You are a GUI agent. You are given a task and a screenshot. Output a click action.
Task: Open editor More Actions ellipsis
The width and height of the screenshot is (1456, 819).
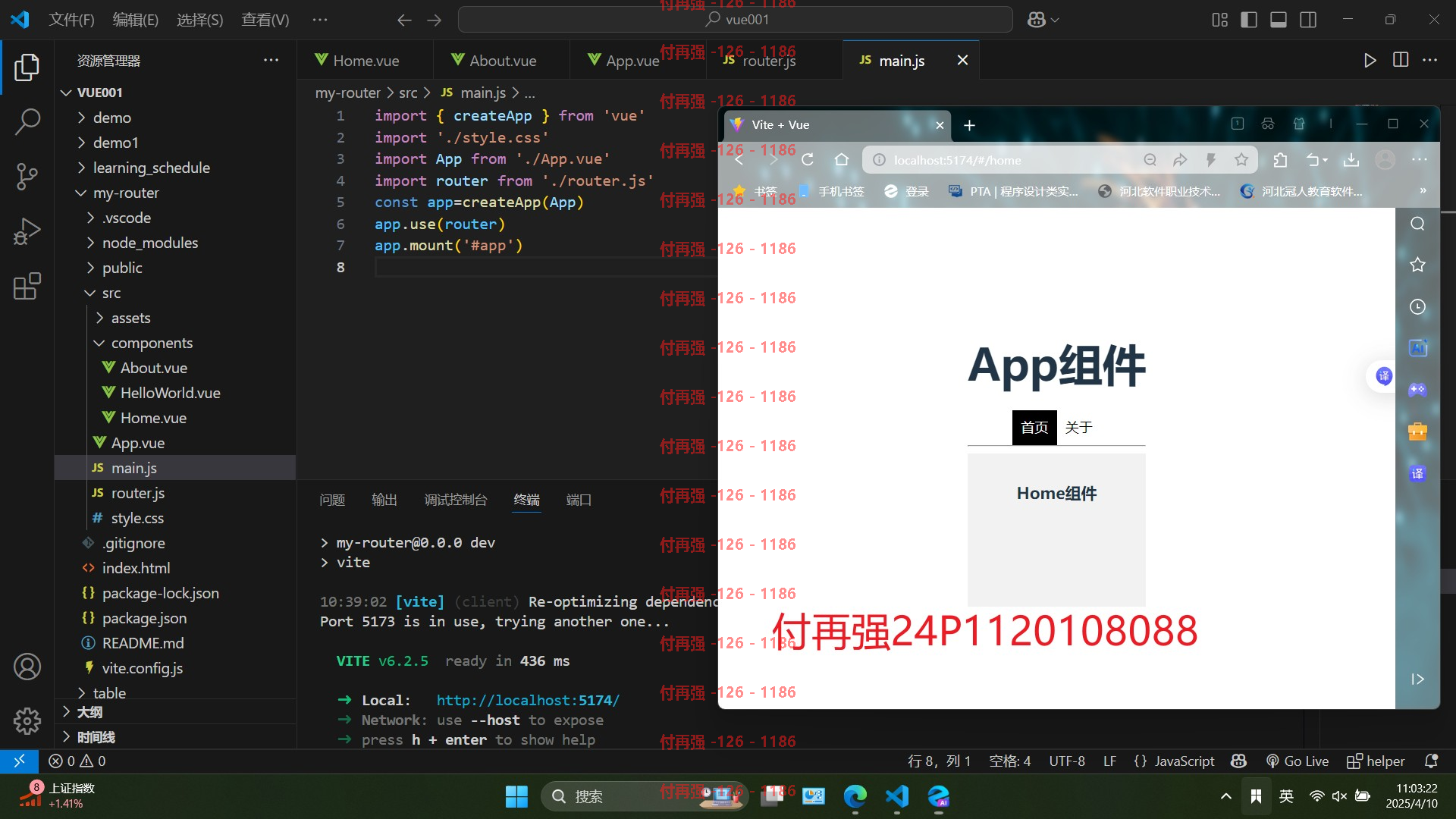1430,60
